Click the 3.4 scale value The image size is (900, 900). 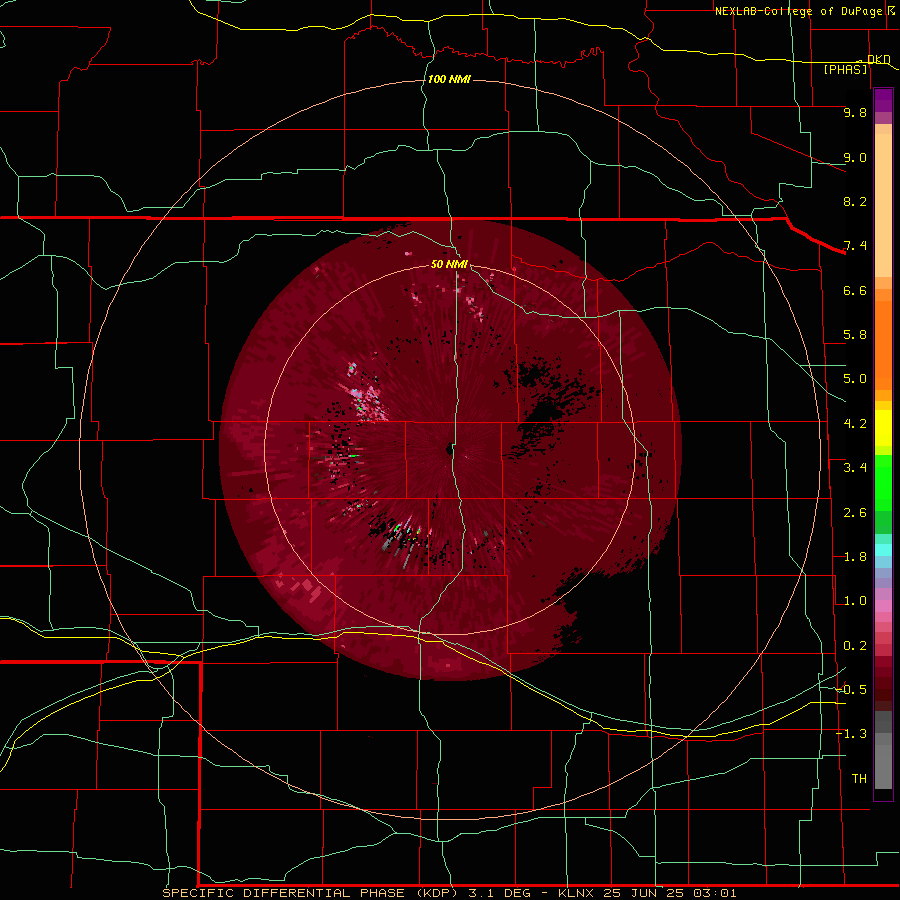855,468
